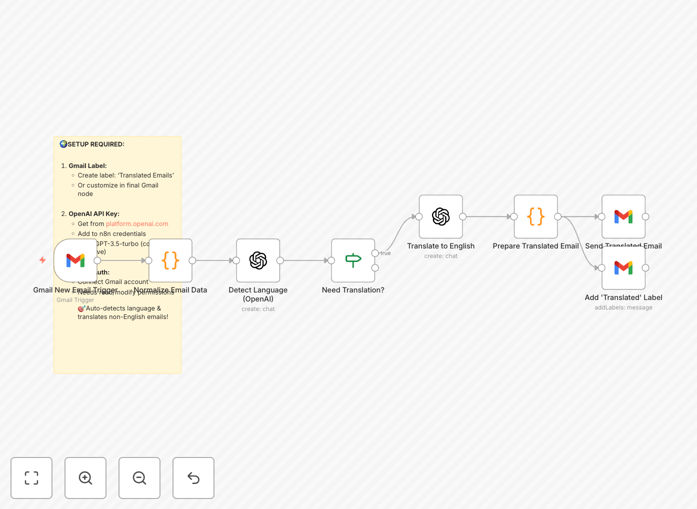Click the 'Add 'Translated' Label' text label

pyautogui.click(x=623, y=297)
